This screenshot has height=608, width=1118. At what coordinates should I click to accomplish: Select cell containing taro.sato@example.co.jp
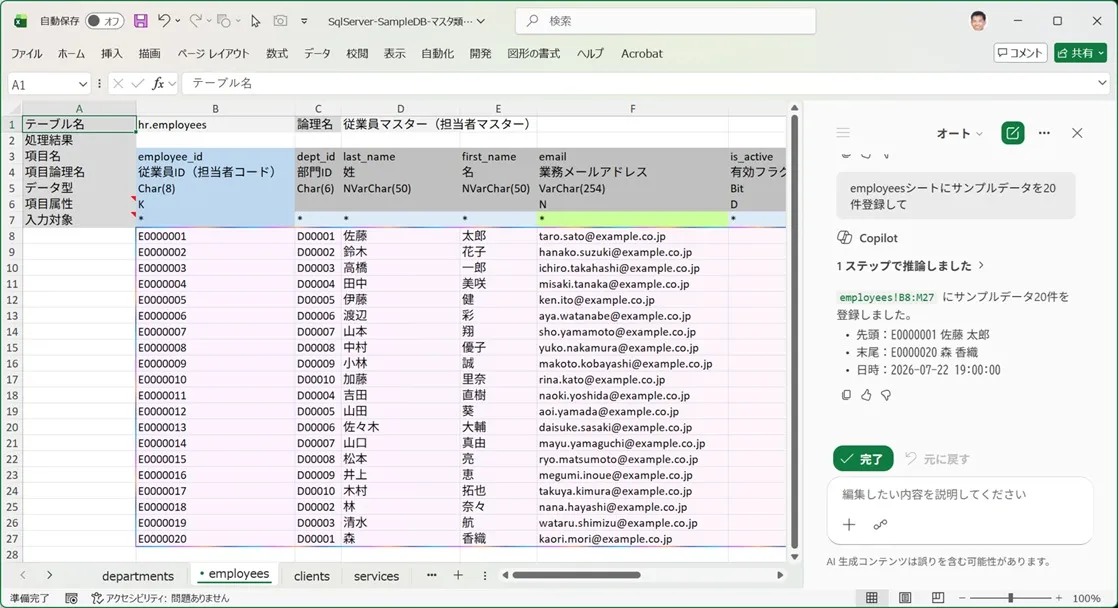coord(632,236)
